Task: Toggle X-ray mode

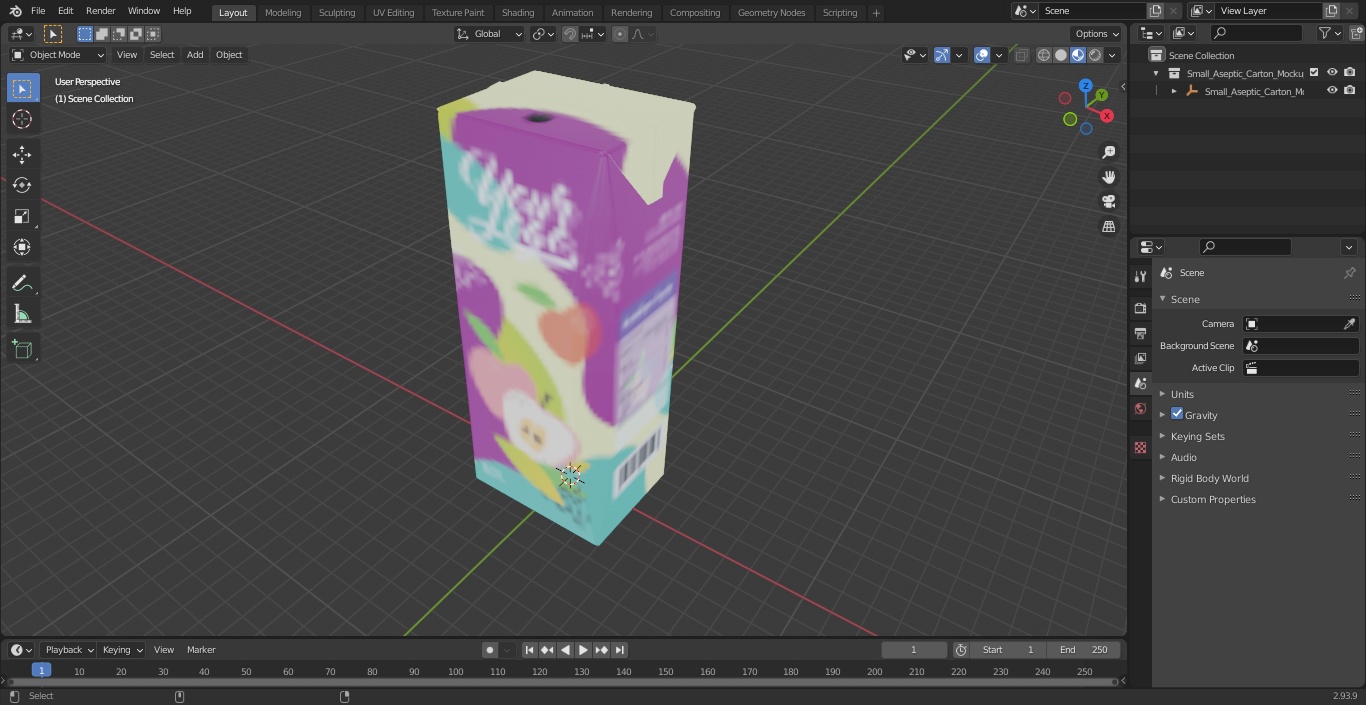Action: tap(1021, 55)
